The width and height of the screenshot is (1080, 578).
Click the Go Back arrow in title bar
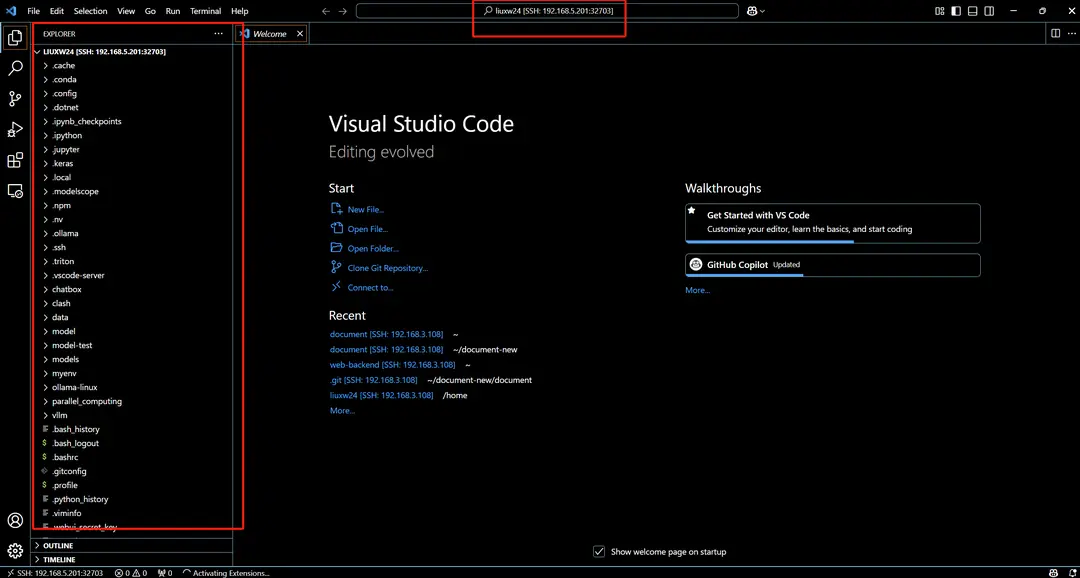326,11
